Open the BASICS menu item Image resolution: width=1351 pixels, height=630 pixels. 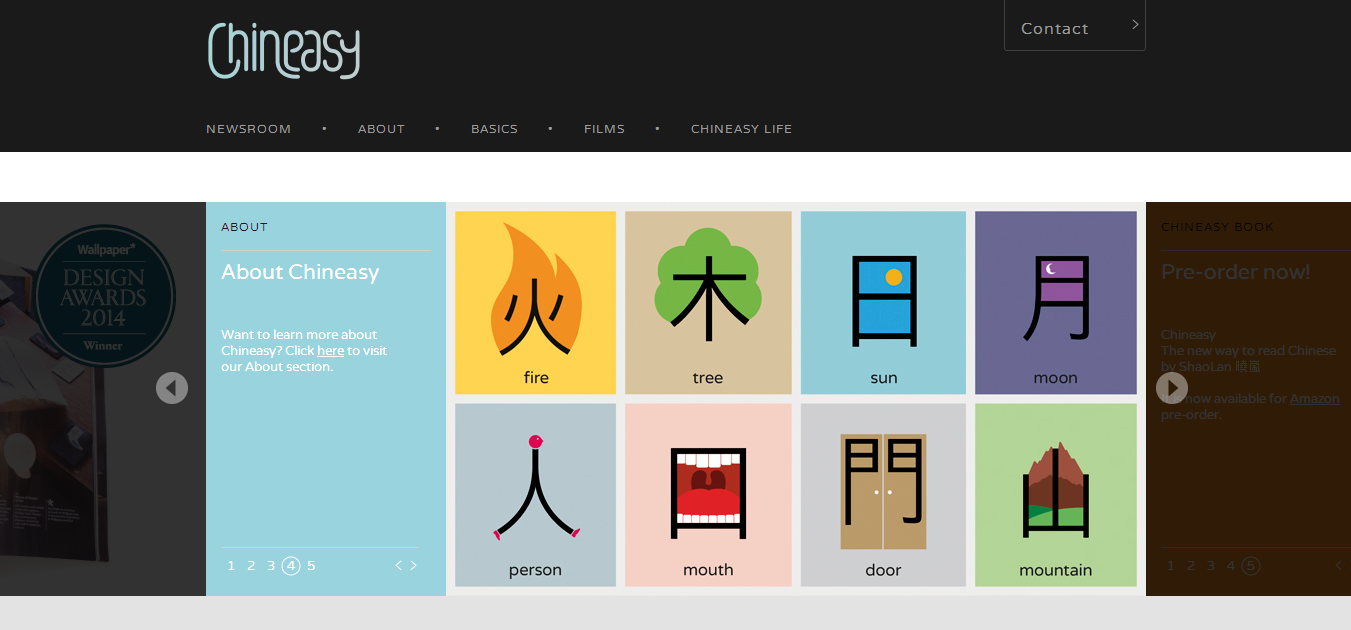(x=494, y=129)
